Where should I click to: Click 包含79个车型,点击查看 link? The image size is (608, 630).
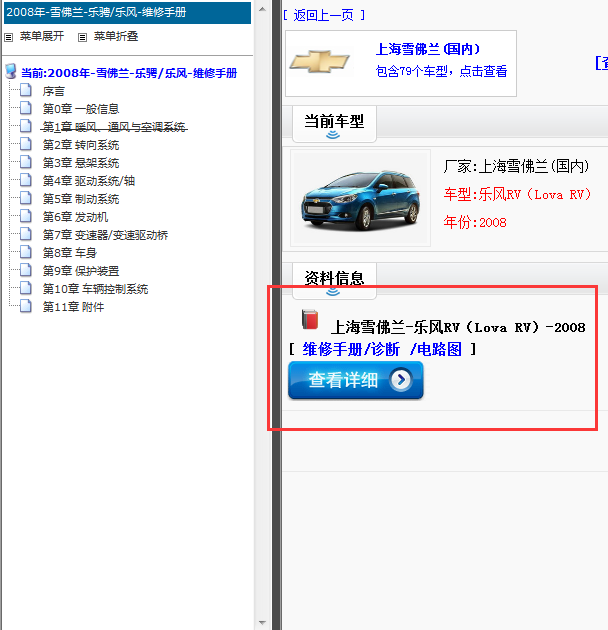coord(441,71)
